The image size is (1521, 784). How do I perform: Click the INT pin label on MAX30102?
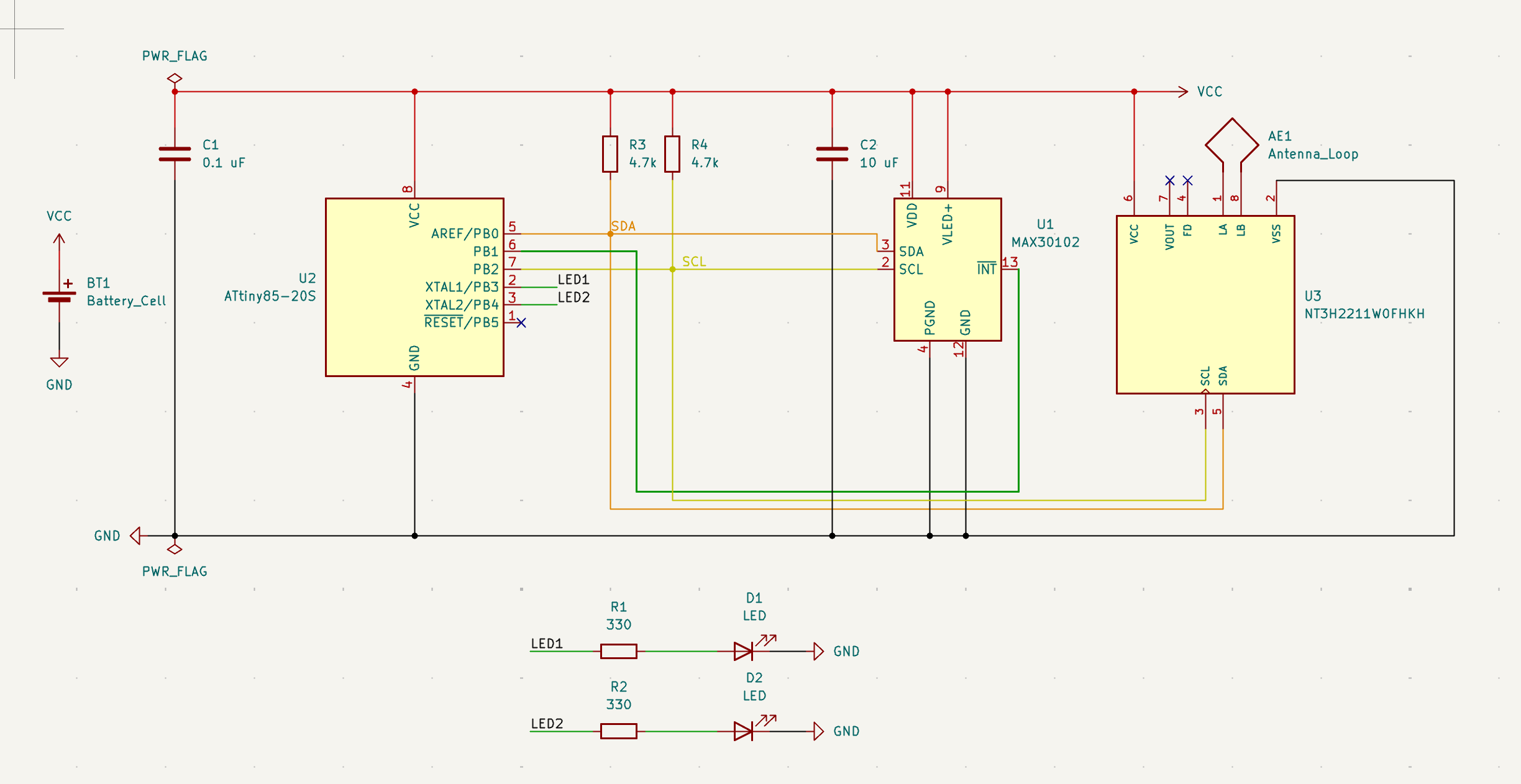[x=987, y=269]
